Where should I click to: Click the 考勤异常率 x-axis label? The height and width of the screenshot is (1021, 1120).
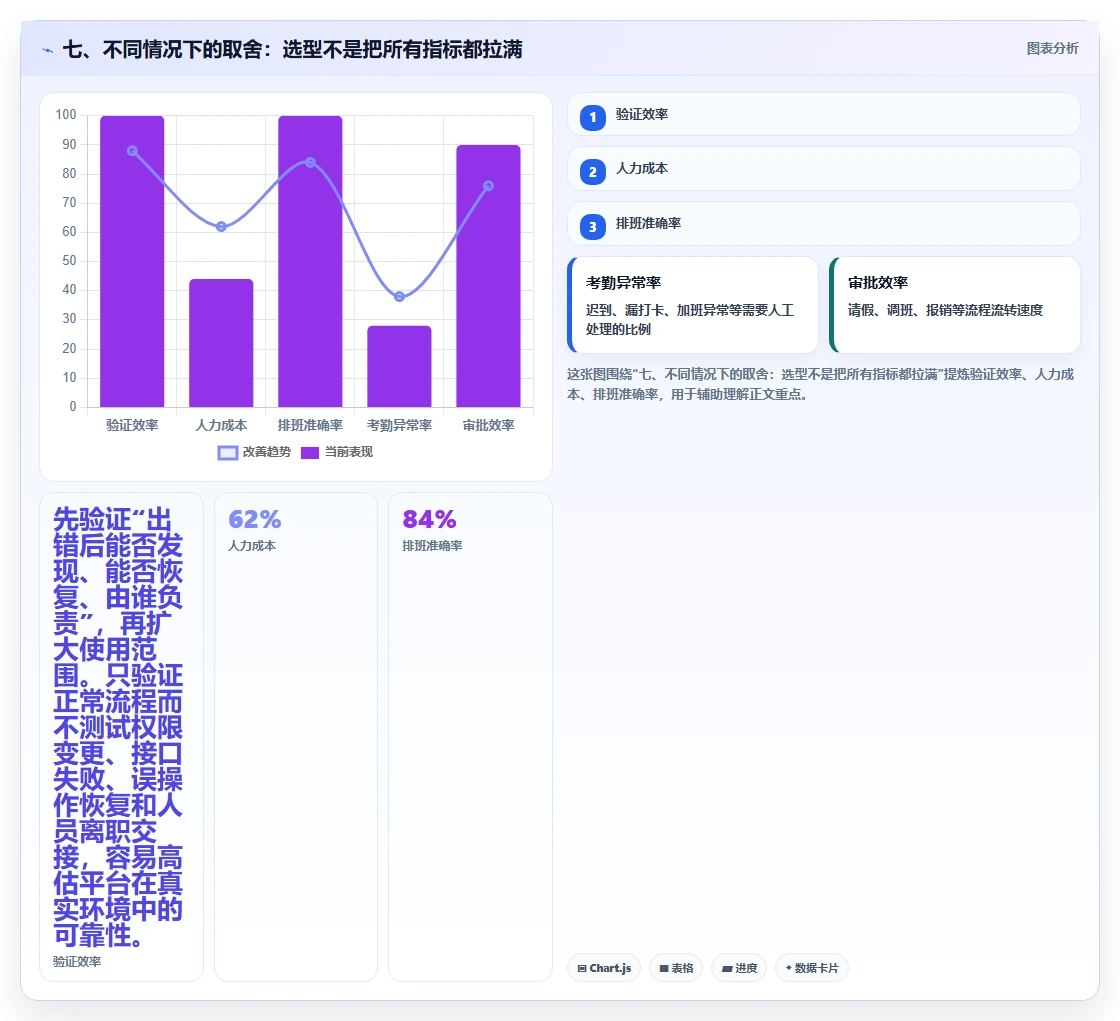[x=399, y=425]
